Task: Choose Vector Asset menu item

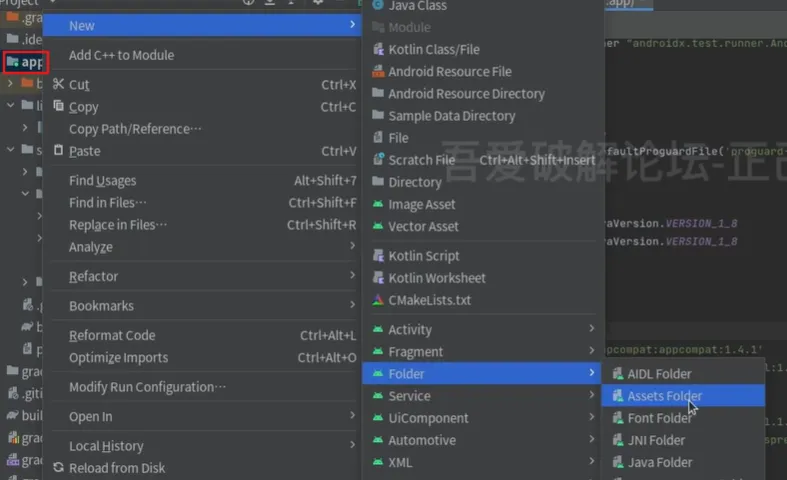Action: click(x=423, y=226)
